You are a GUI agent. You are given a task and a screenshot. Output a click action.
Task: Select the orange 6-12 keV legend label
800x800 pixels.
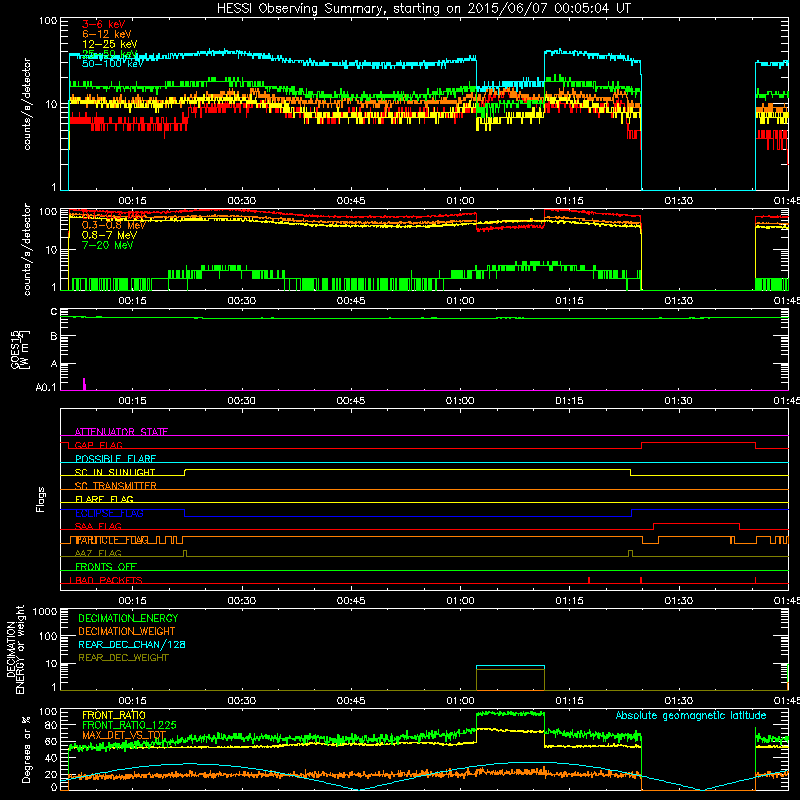[x=107, y=34]
